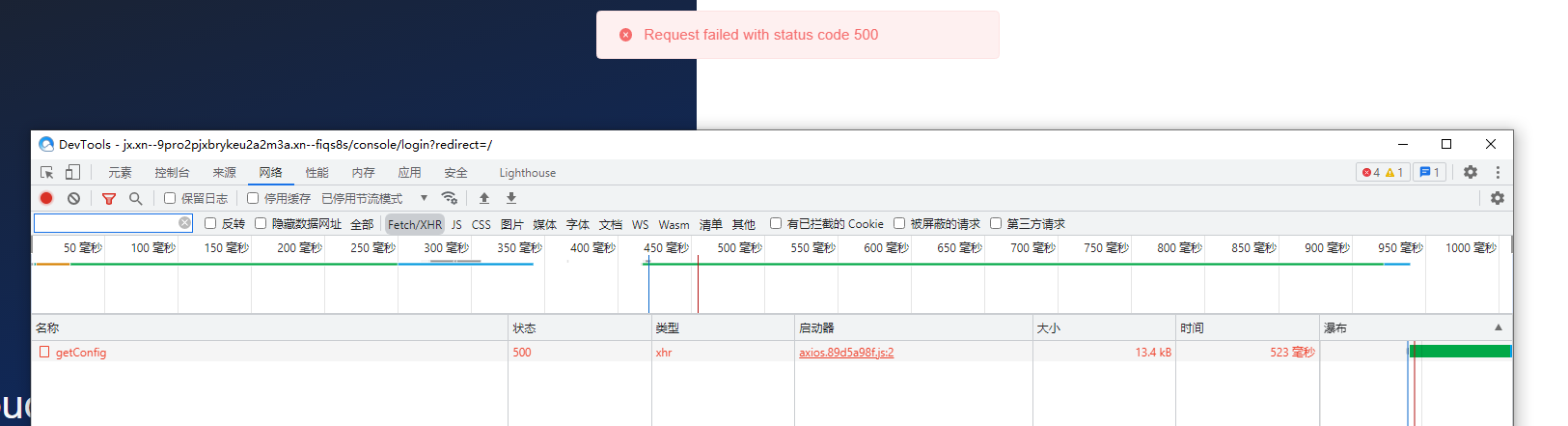The image size is (1568, 426).
Task: Open DevTools main settings gear
Action: pos(1471,172)
